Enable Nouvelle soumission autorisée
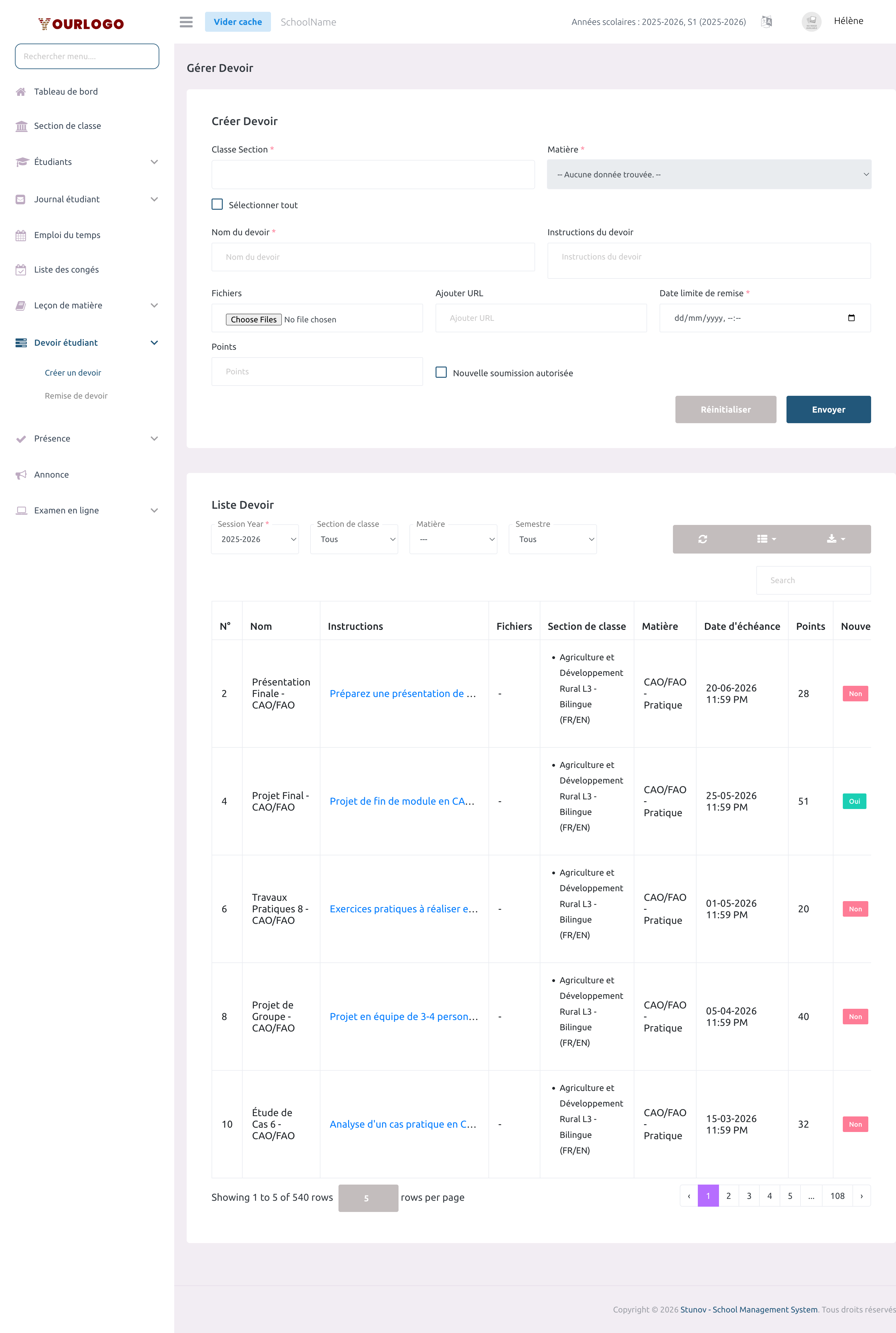Viewport: 896px width, 1333px height. [441, 372]
